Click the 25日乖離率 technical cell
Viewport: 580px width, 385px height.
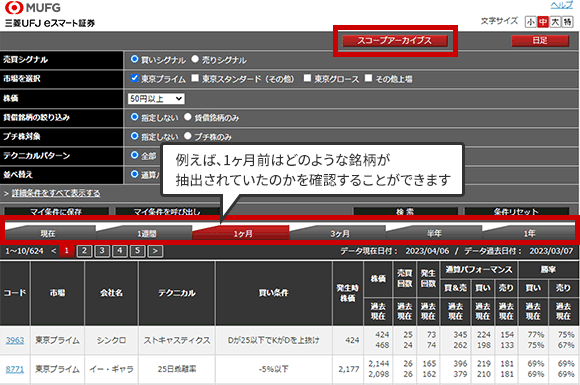[x=177, y=369]
